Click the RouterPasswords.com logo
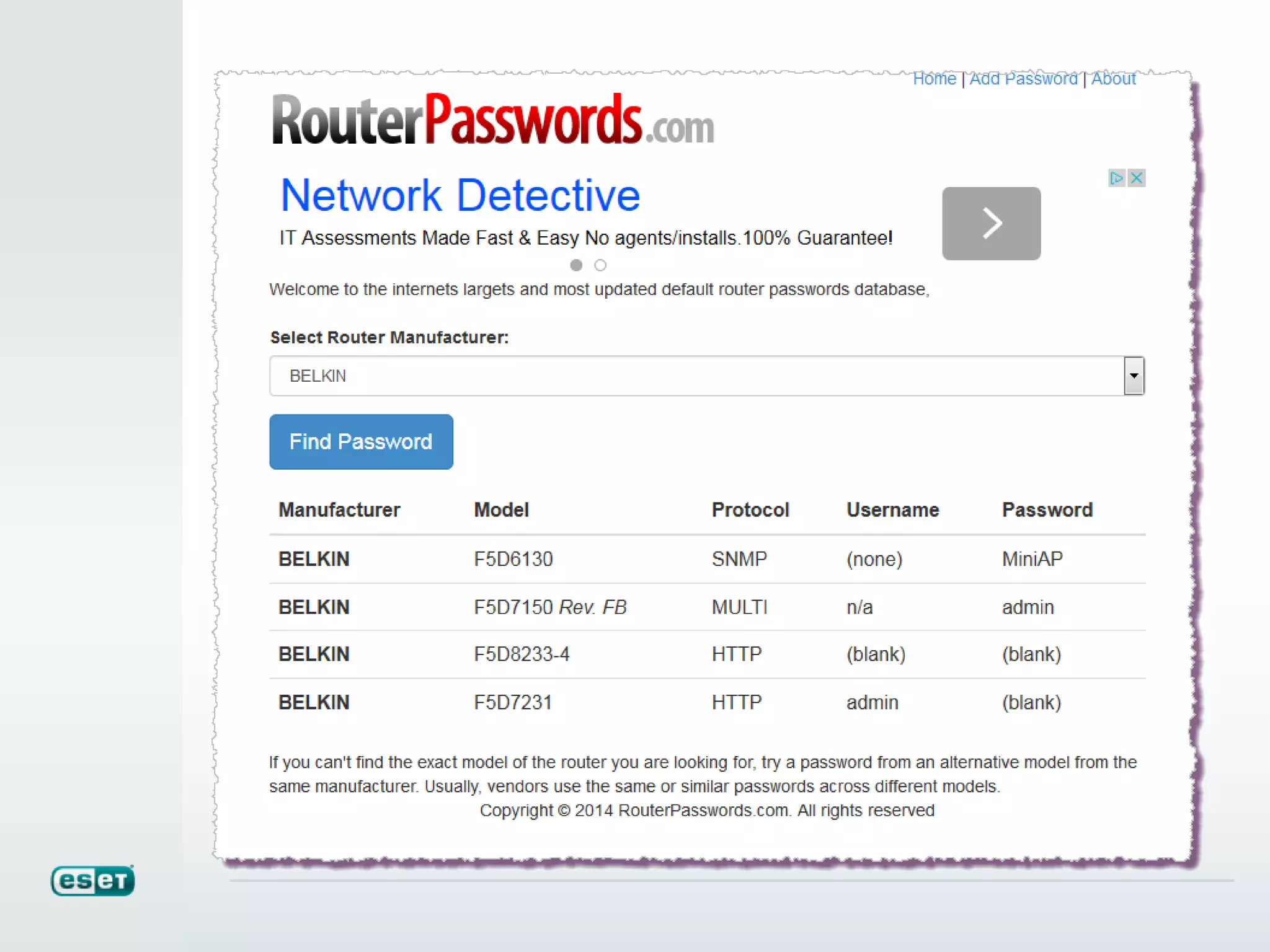Image resolution: width=1270 pixels, height=952 pixels. 493,120
